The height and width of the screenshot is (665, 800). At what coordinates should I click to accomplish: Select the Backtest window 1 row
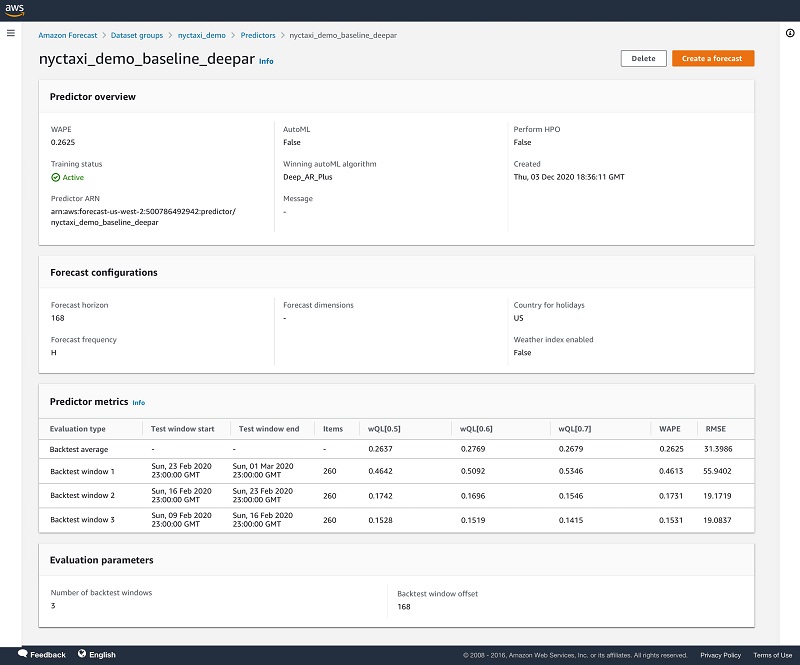point(396,471)
